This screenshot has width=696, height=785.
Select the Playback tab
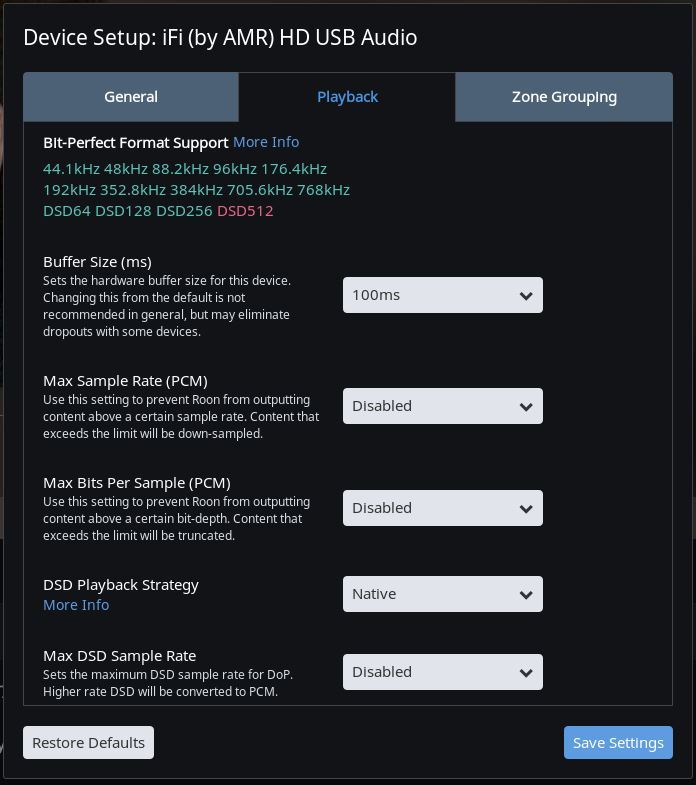click(x=347, y=97)
